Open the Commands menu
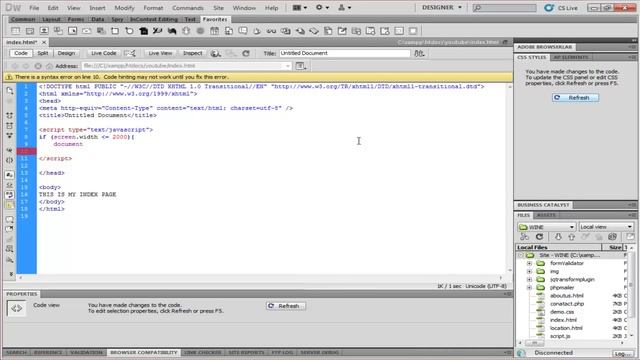Viewport: 640px width, 360px height. click(187, 8)
